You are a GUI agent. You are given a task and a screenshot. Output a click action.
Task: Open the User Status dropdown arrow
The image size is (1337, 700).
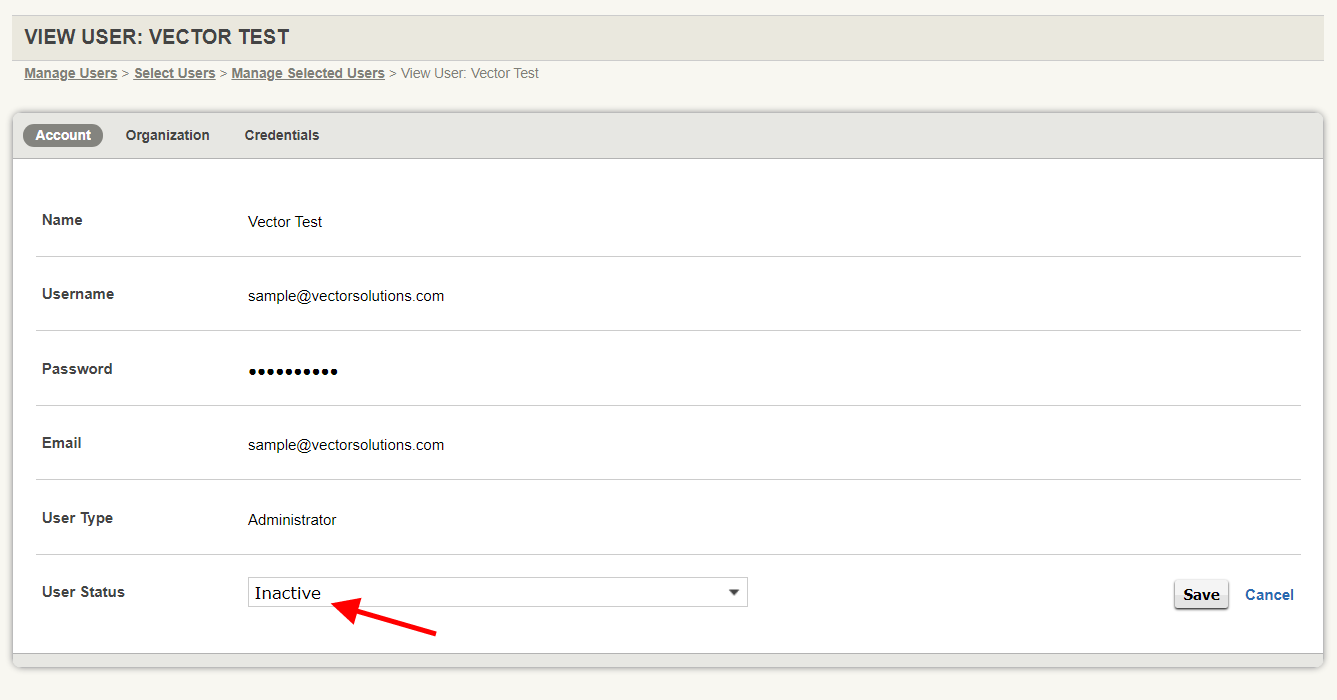pos(733,591)
